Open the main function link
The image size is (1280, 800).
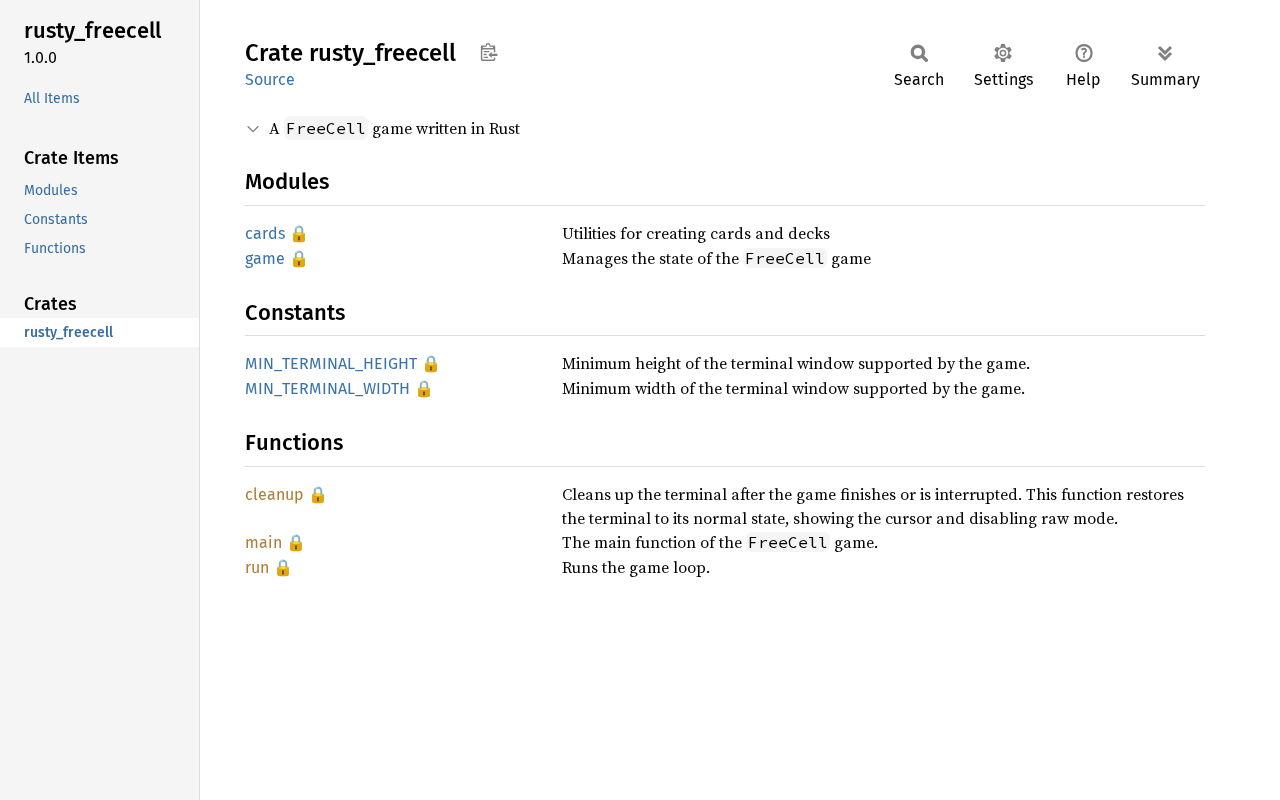tap(263, 543)
